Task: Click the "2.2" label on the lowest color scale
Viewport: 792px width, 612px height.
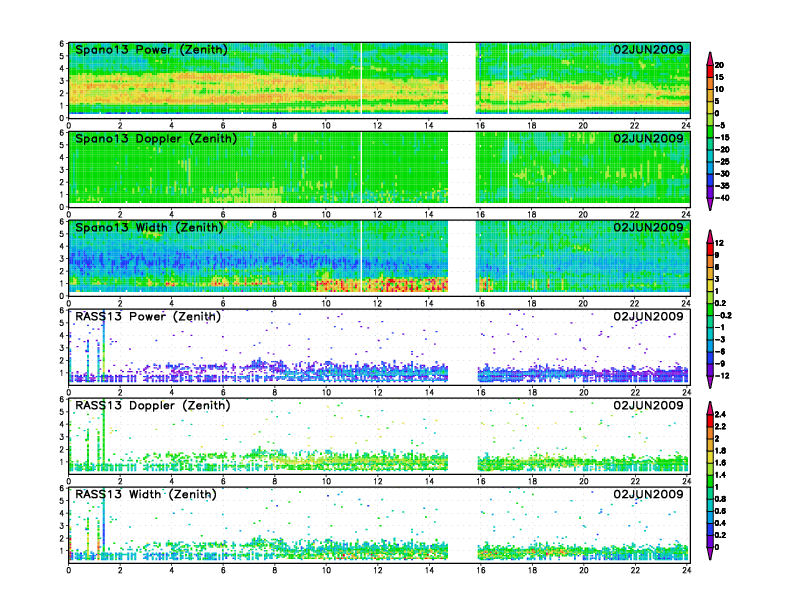Action: (720, 426)
